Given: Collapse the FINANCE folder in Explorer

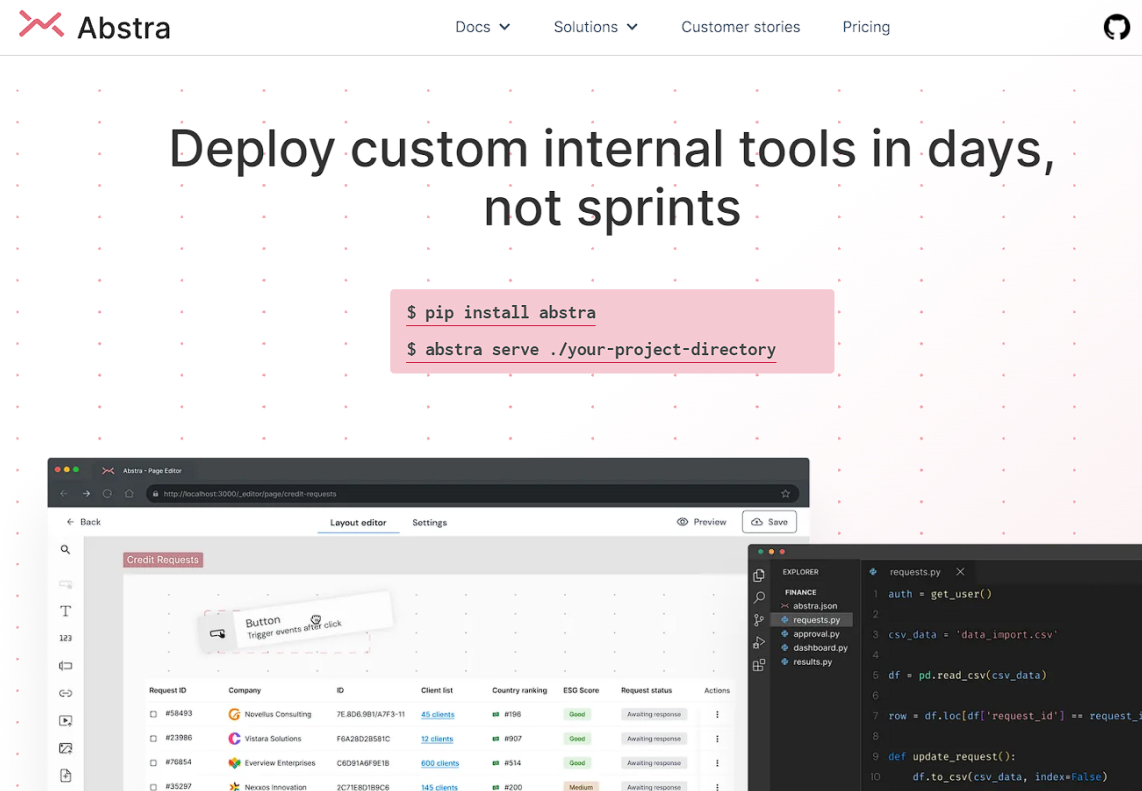Looking at the screenshot, I should [x=800, y=592].
